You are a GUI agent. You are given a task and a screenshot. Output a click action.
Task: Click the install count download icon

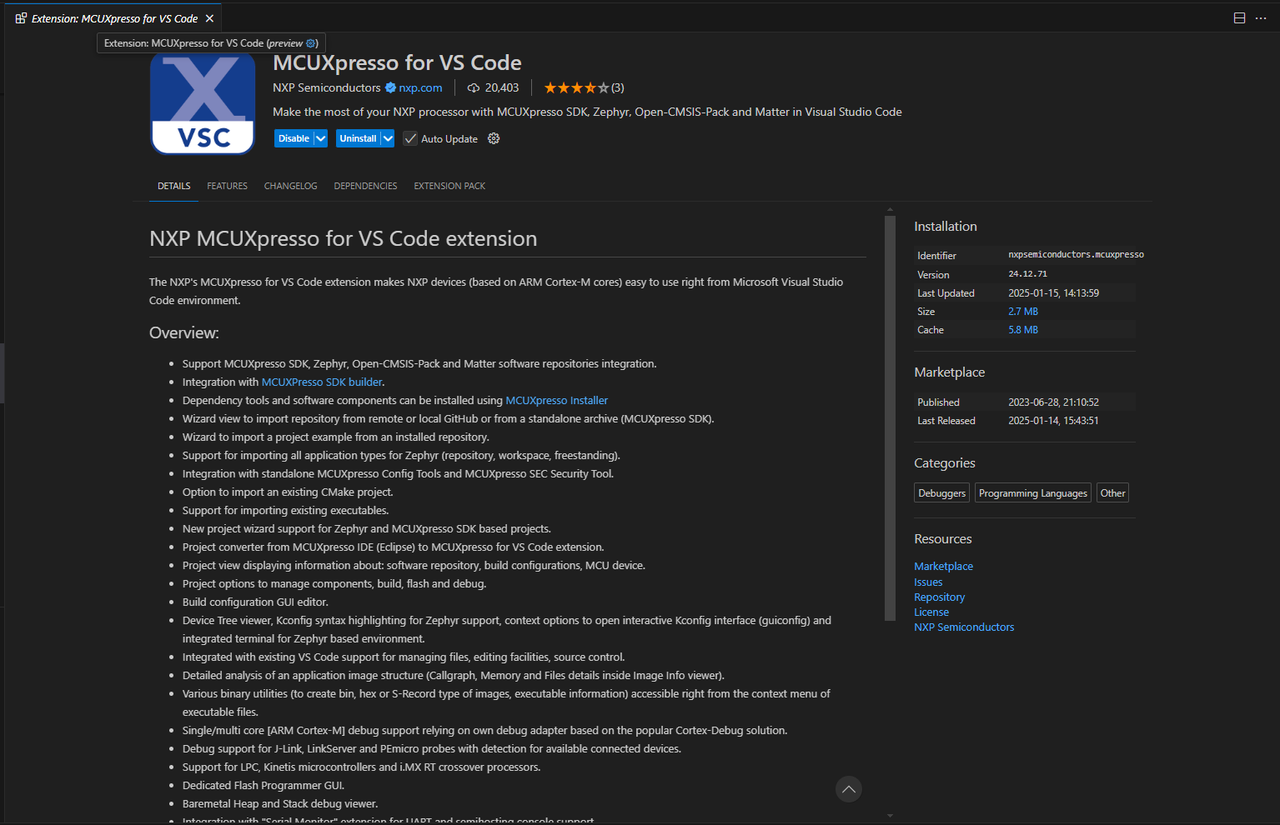[x=474, y=88]
